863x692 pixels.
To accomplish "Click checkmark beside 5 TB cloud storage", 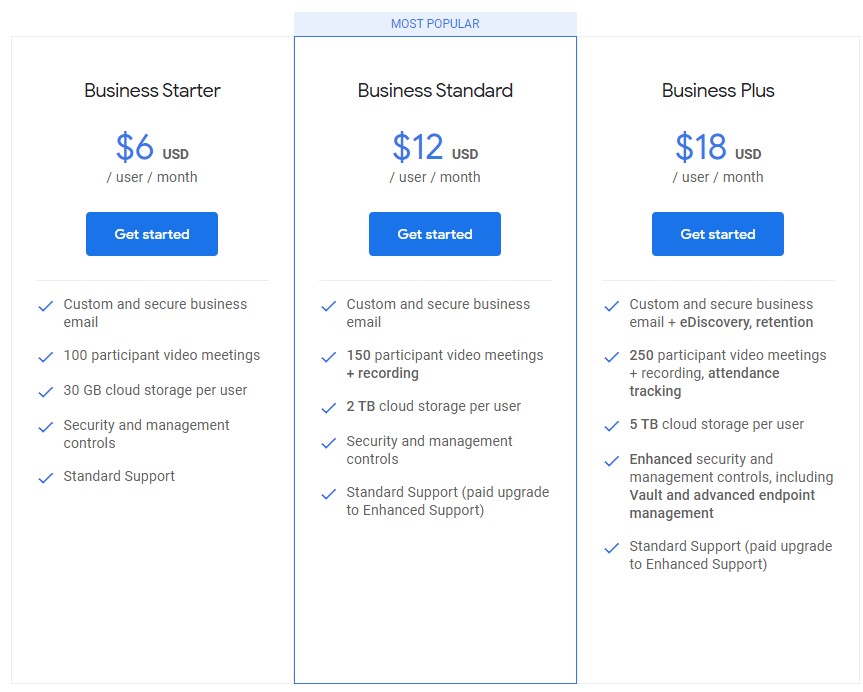I will pyautogui.click(x=611, y=426).
